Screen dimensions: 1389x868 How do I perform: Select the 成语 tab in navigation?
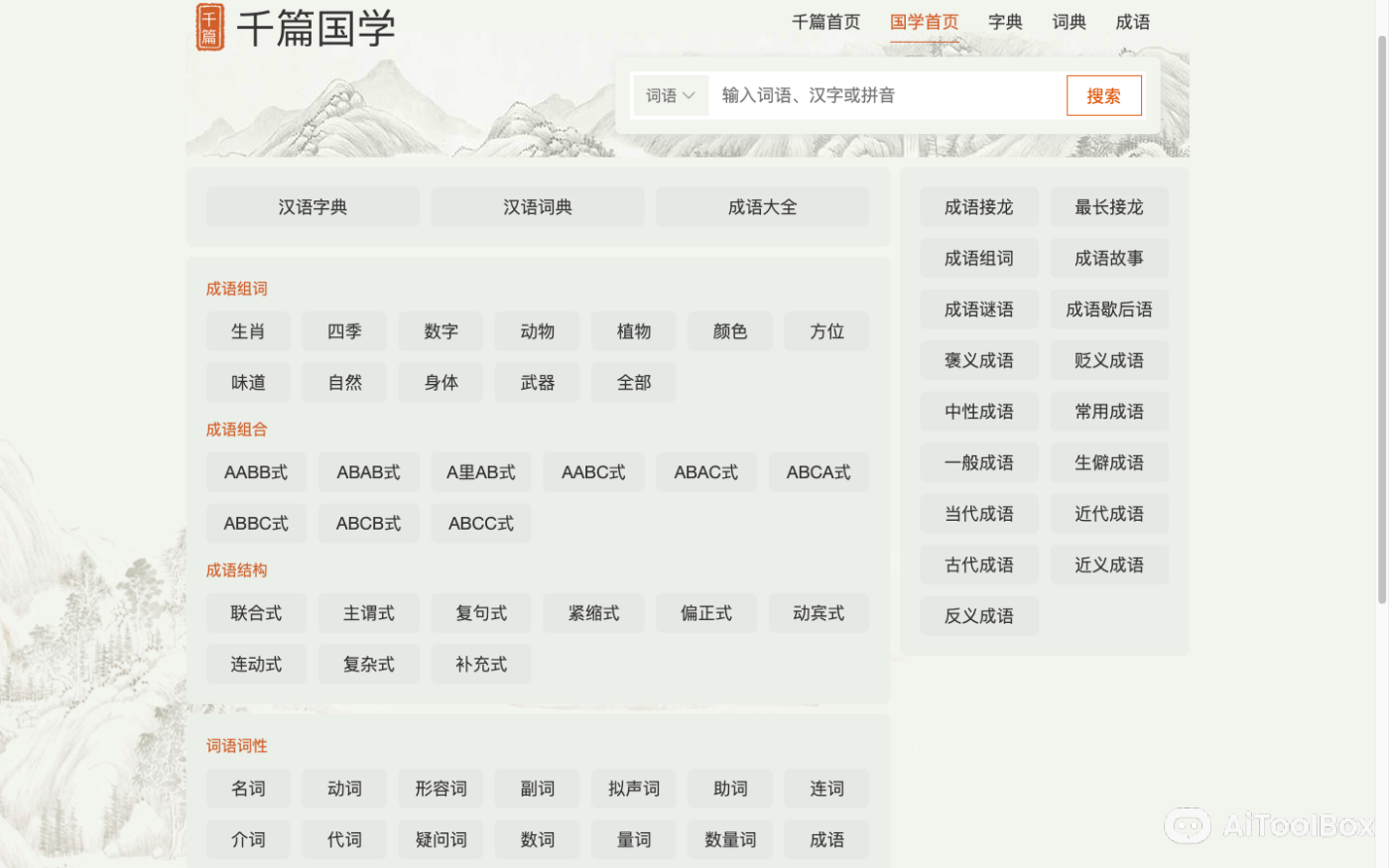tap(1132, 22)
